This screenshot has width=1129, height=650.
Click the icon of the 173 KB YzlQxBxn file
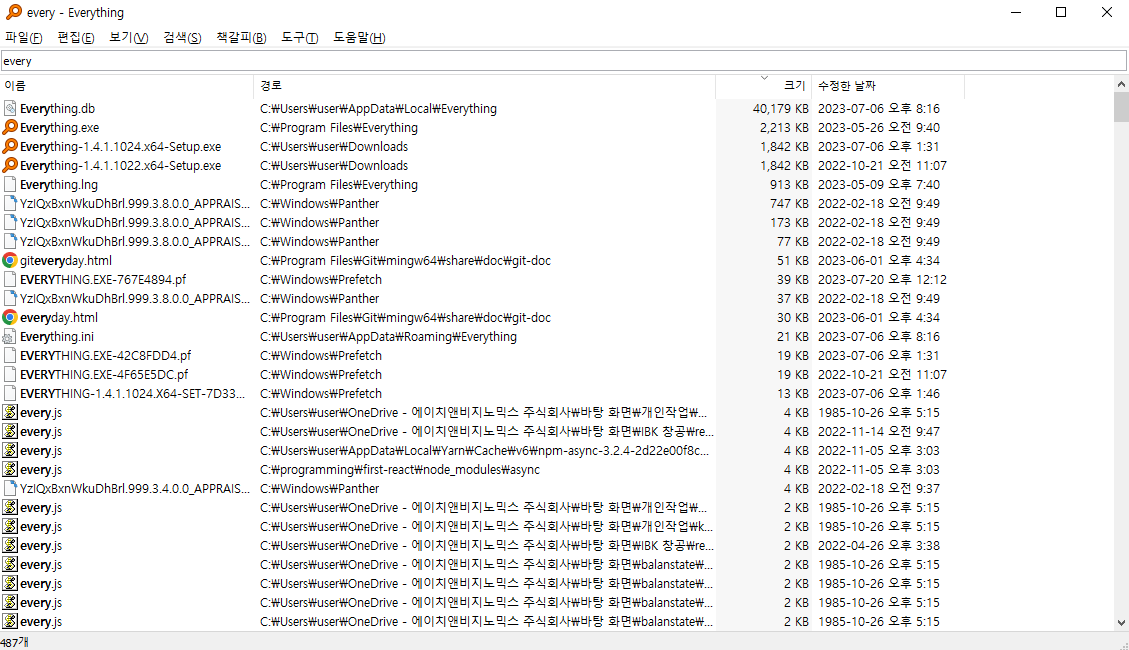pyautogui.click(x=9, y=222)
